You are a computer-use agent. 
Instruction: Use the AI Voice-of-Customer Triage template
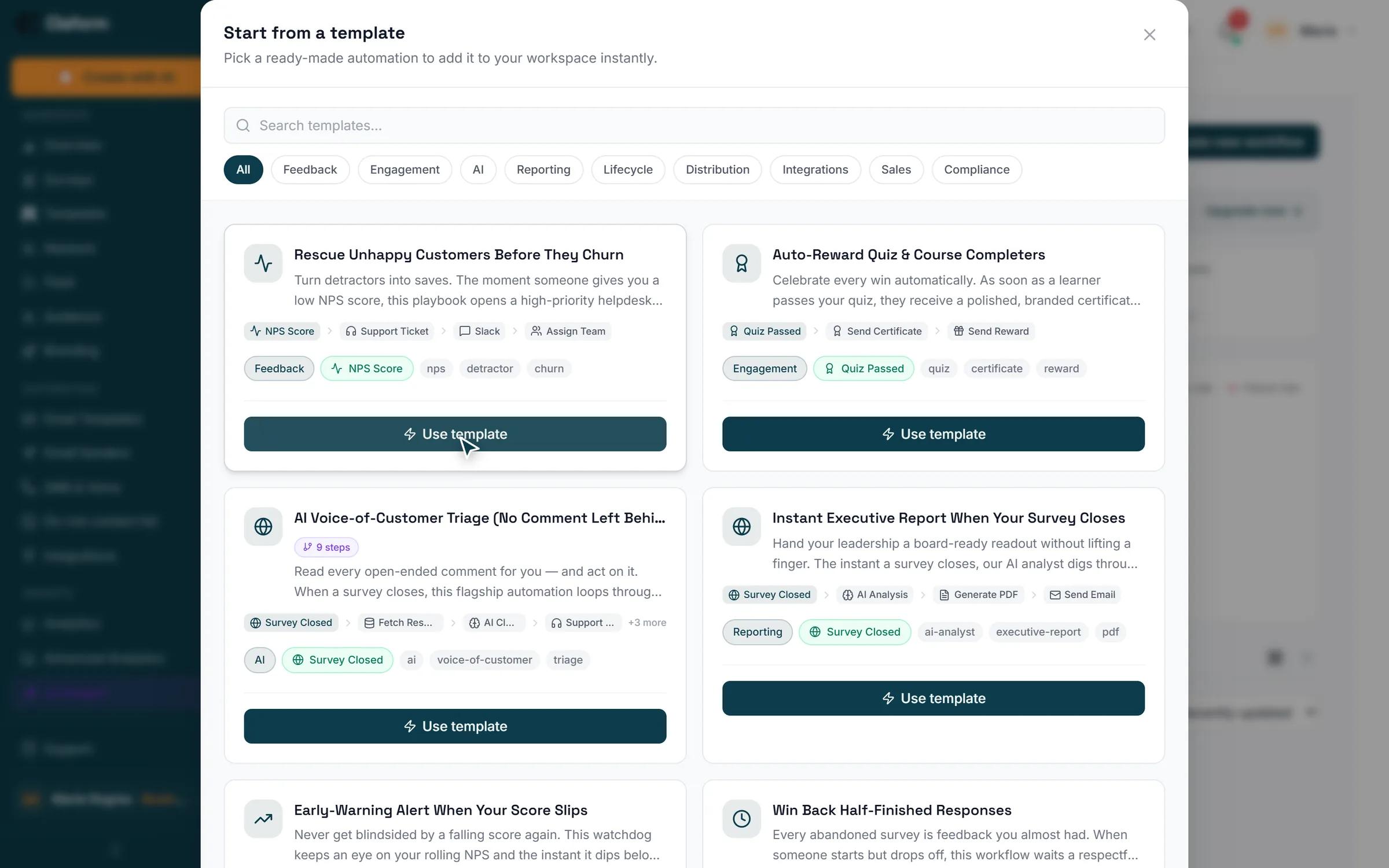455,726
